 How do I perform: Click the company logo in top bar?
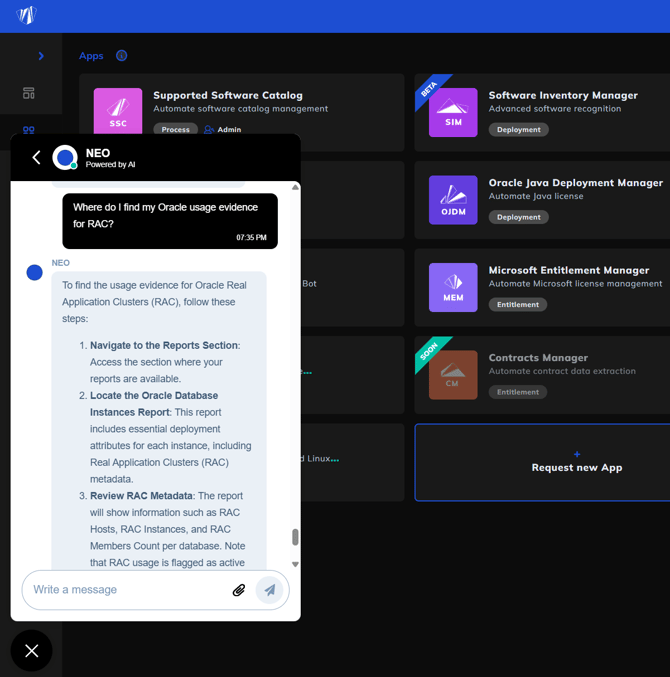[x=26, y=15]
